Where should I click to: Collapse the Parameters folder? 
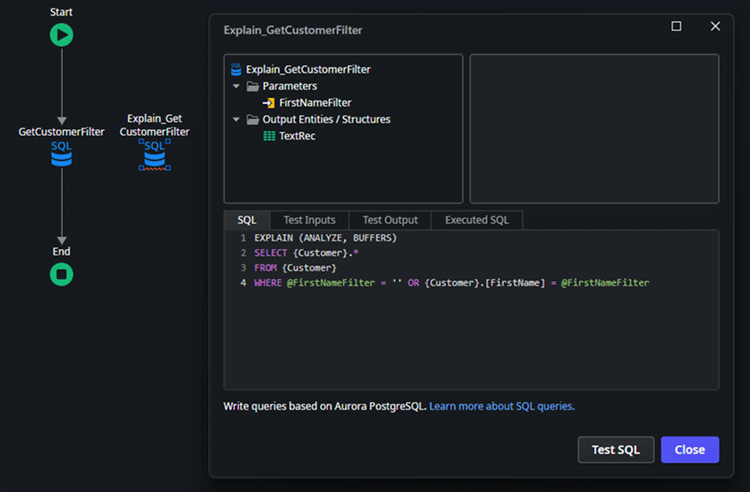pyautogui.click(x=236, y=87)
